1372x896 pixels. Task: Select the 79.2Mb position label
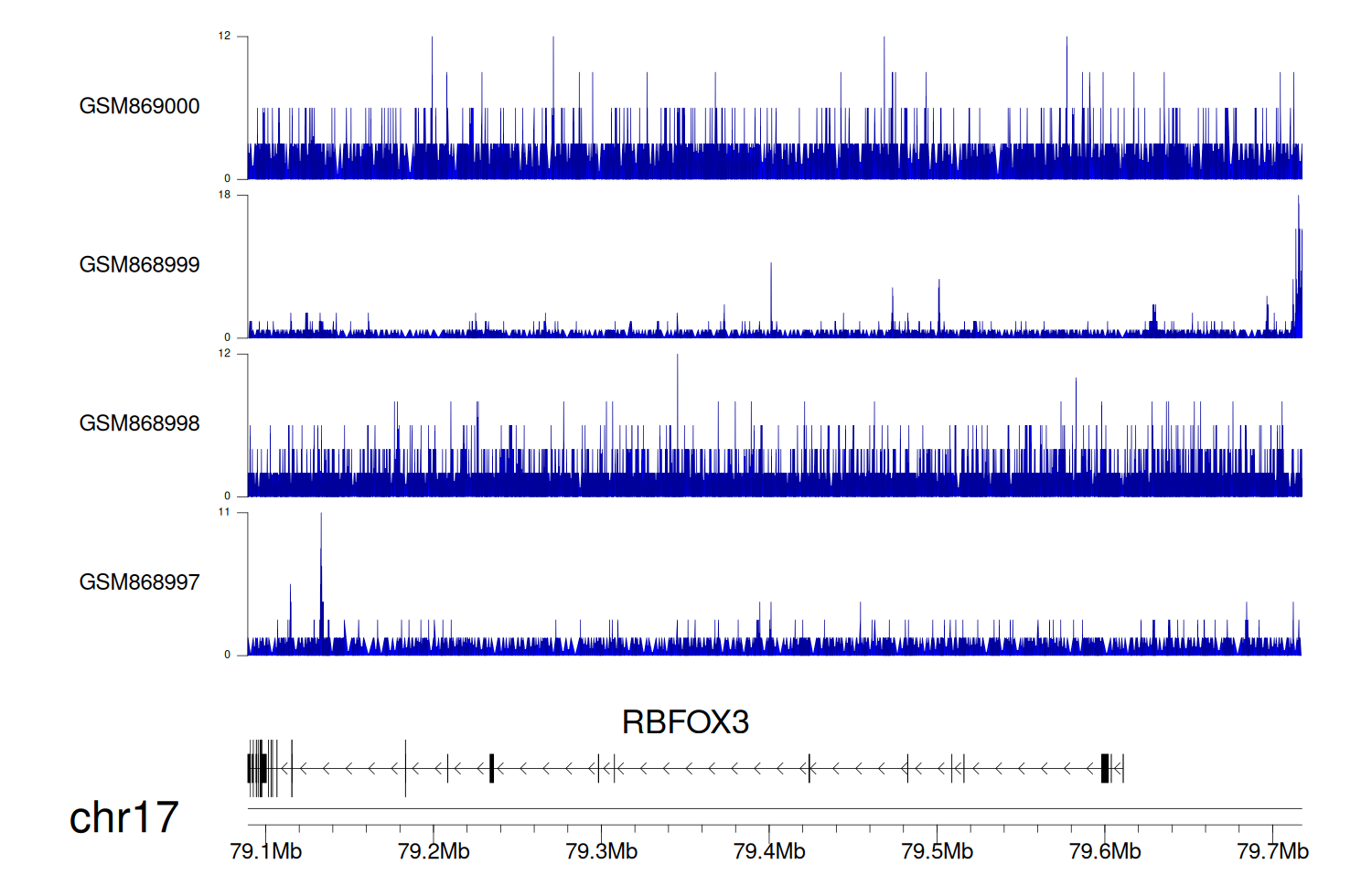[x=434, y=851]
